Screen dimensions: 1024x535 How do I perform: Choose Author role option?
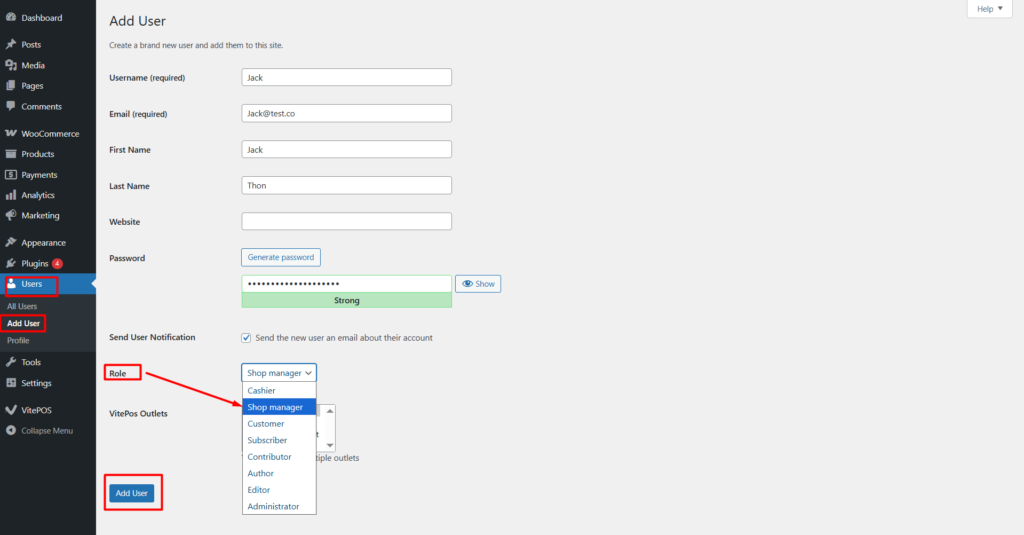point(279,473)
